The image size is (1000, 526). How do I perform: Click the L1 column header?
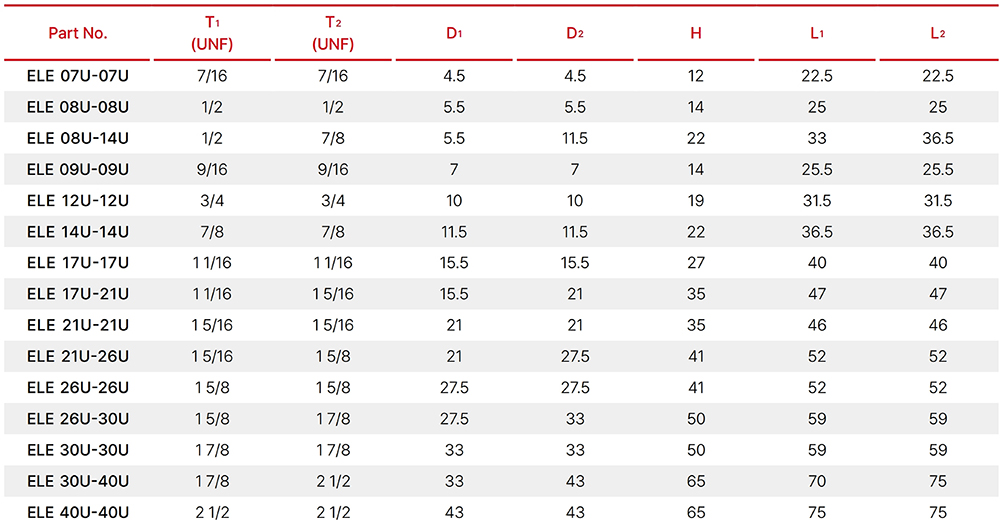click(x=817, y=33)
